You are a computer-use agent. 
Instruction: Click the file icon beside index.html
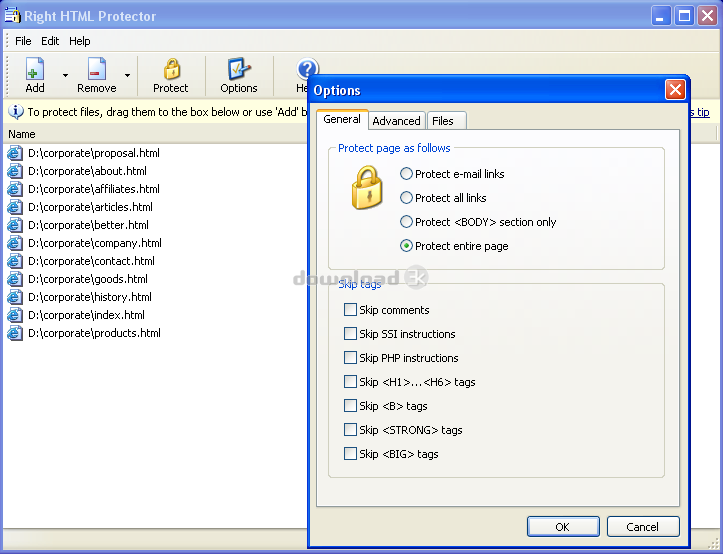(14, 315)
